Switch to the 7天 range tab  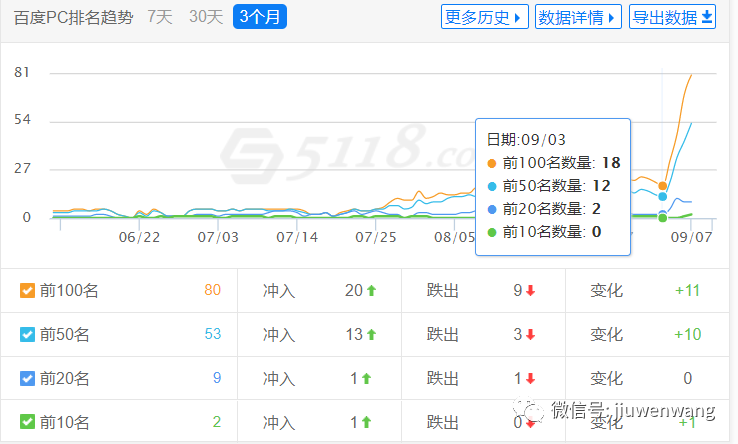(x=159, y=16)
